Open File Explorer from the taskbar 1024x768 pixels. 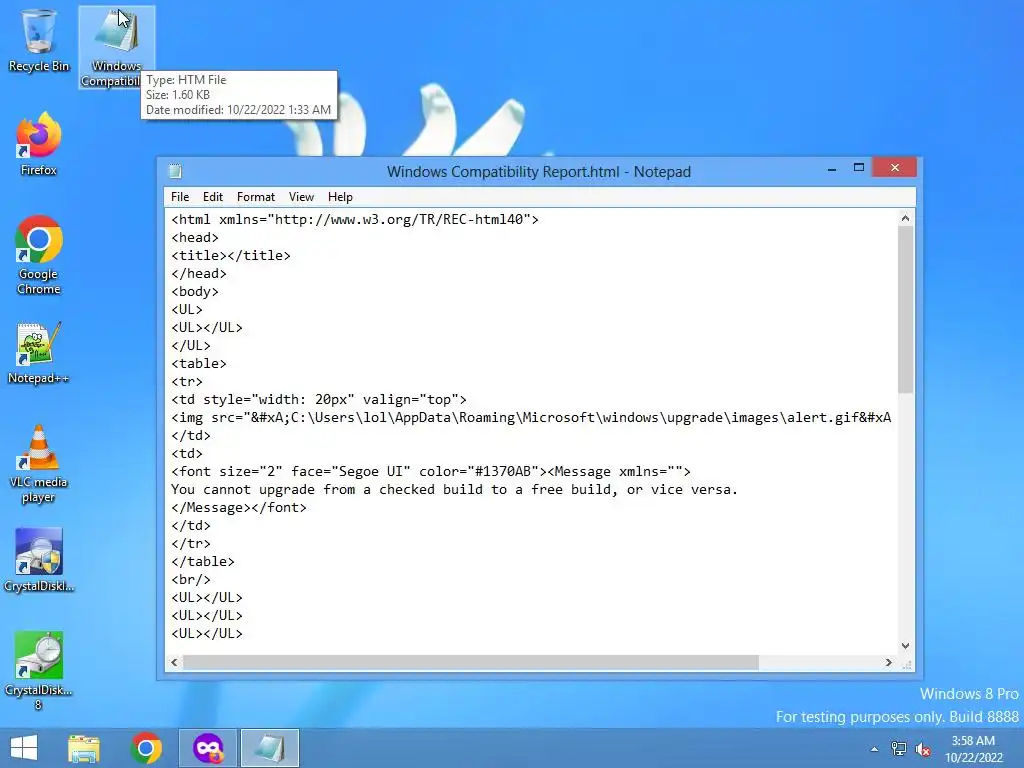pos(84,748)
